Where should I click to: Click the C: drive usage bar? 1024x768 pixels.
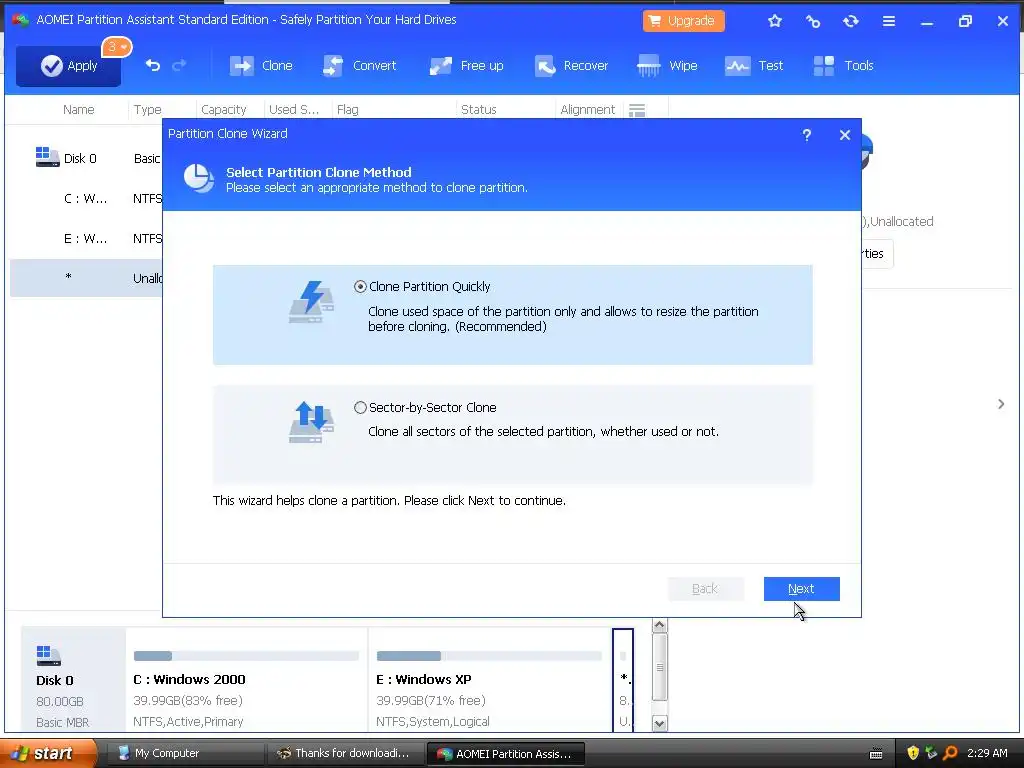point(246,656)
